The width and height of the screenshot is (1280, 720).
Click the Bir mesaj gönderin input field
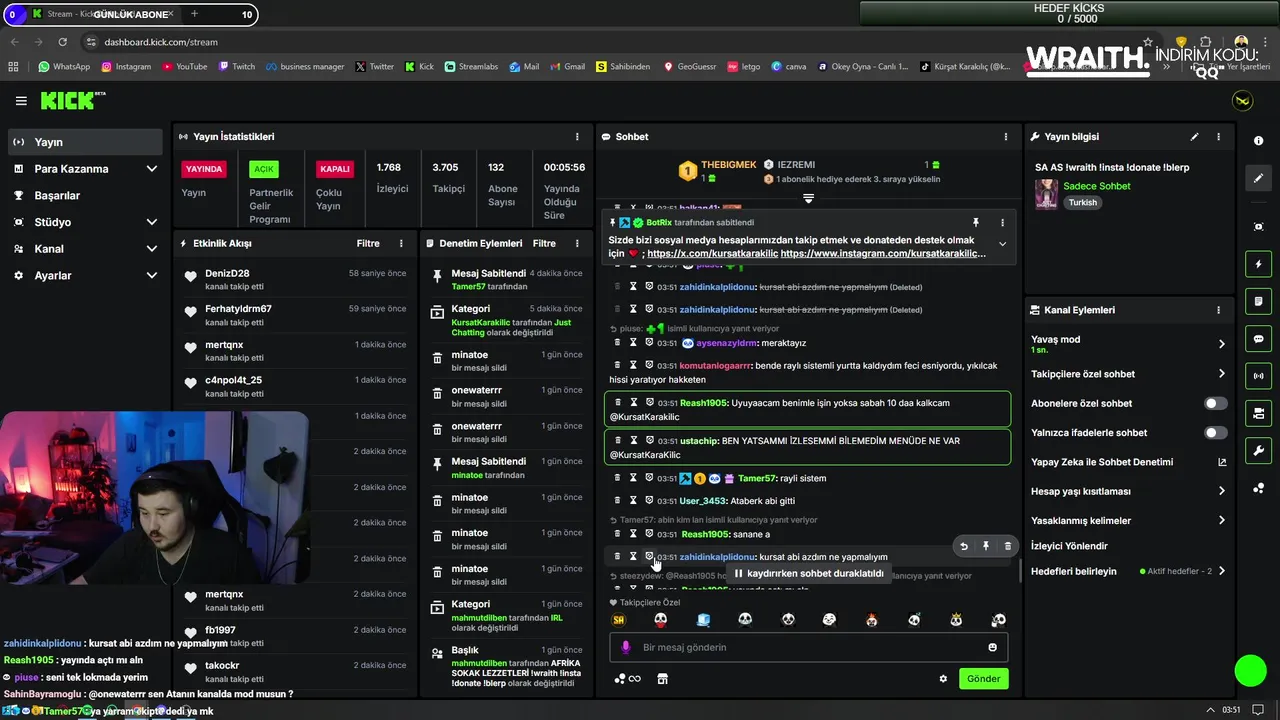pos(808,648)
